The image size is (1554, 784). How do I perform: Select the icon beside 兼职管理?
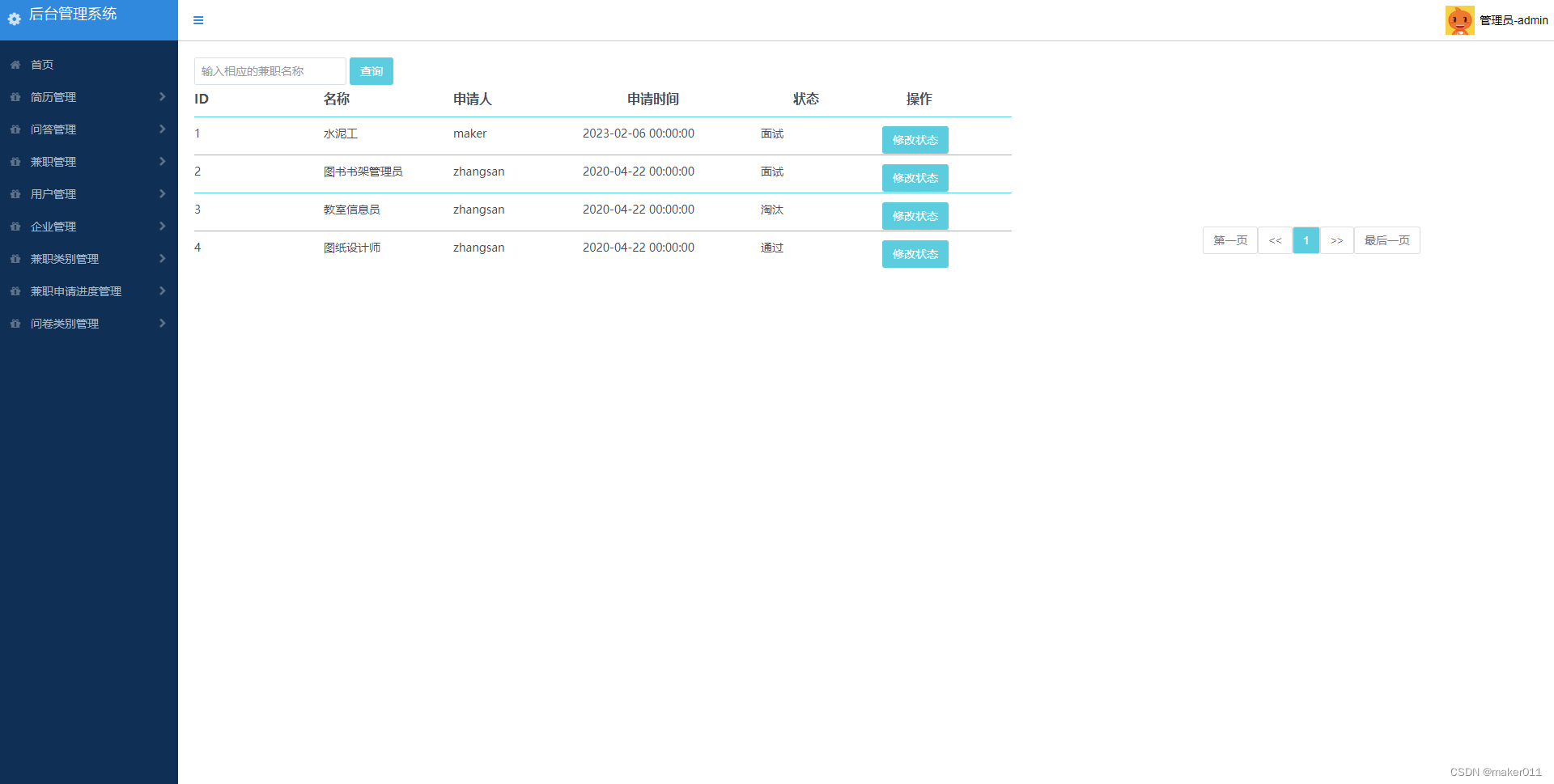[x=14, y=162]
